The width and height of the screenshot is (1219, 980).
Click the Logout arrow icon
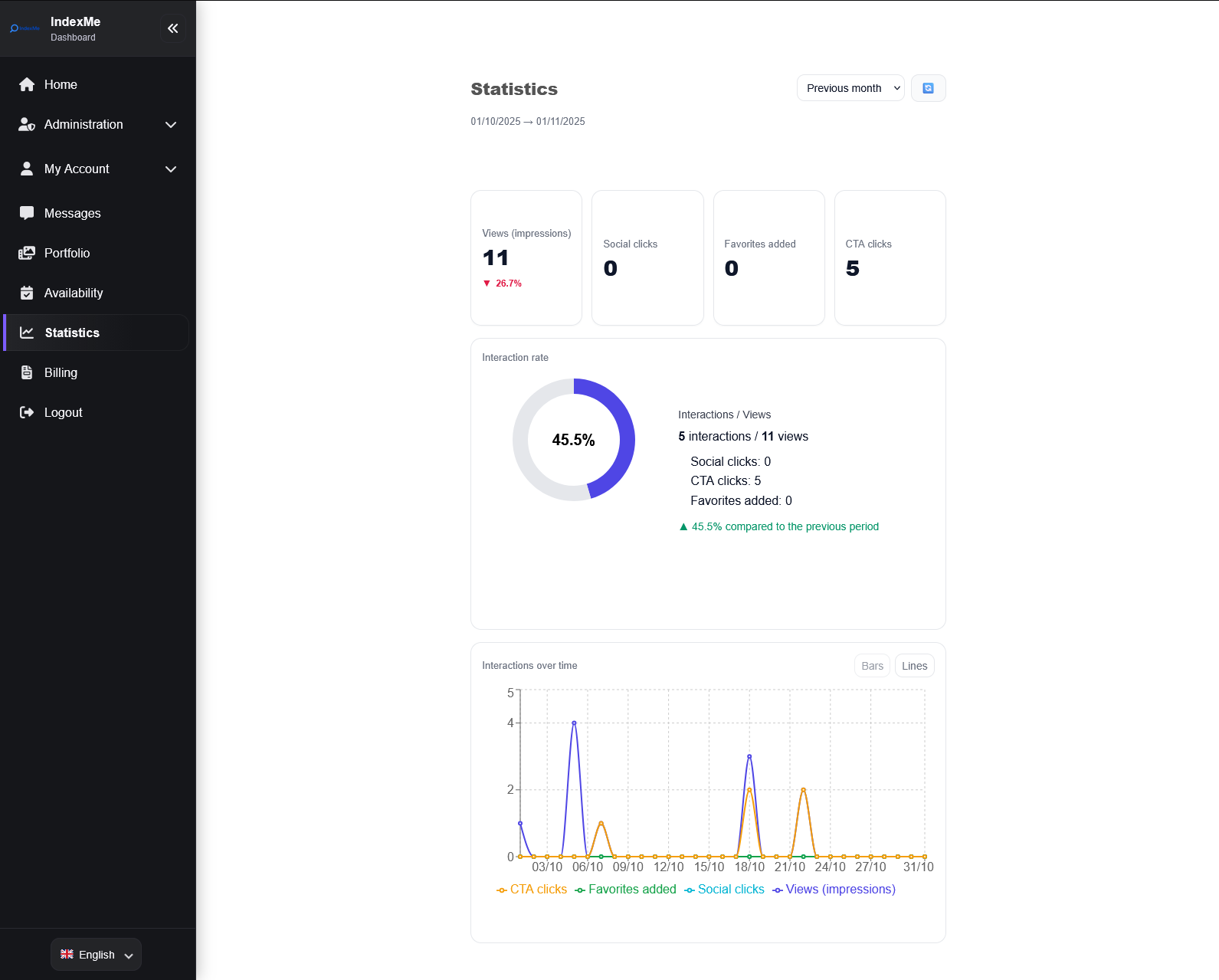27,412
